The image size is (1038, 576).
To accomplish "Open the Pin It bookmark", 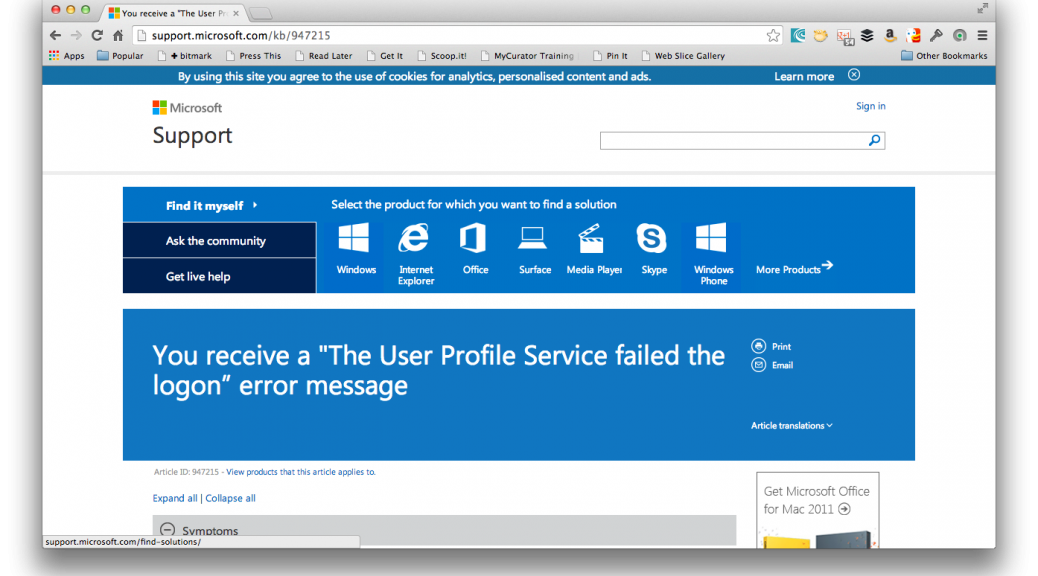I will pos(610,56).
